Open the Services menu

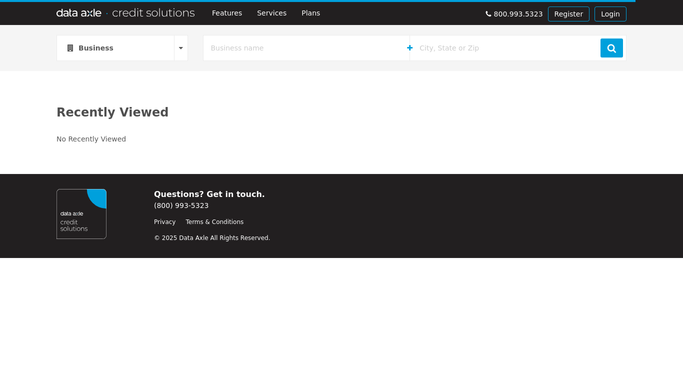[271, 13]
